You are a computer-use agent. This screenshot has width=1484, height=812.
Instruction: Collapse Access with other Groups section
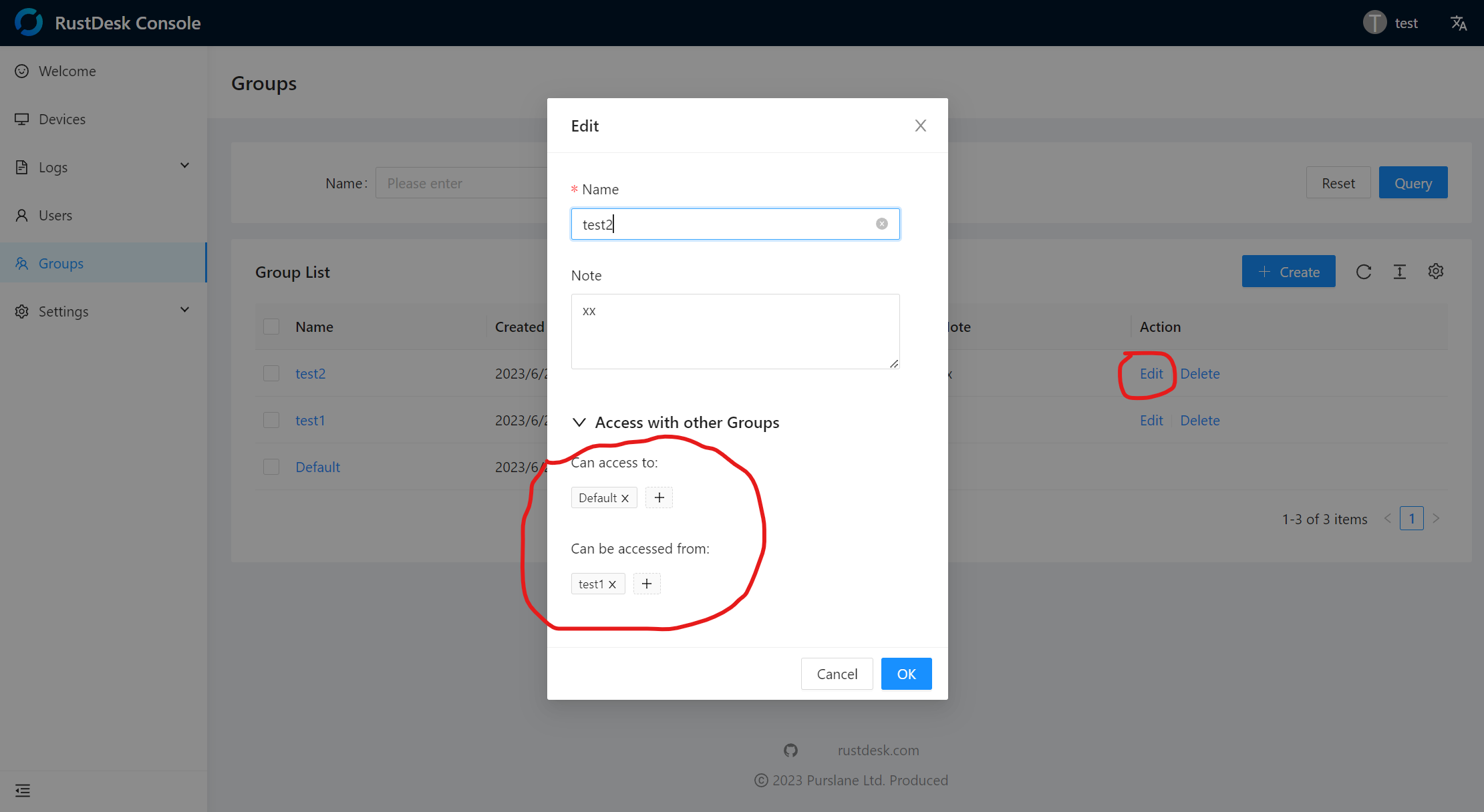579,423
